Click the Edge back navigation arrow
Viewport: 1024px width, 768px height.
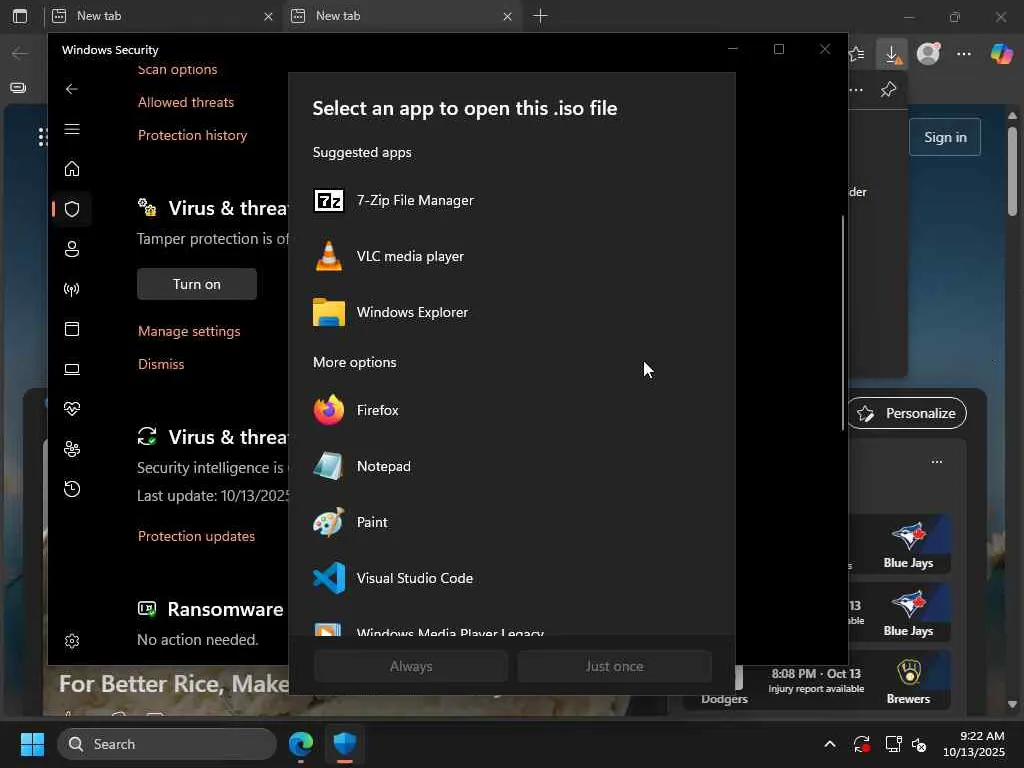(x=20, y=54)
